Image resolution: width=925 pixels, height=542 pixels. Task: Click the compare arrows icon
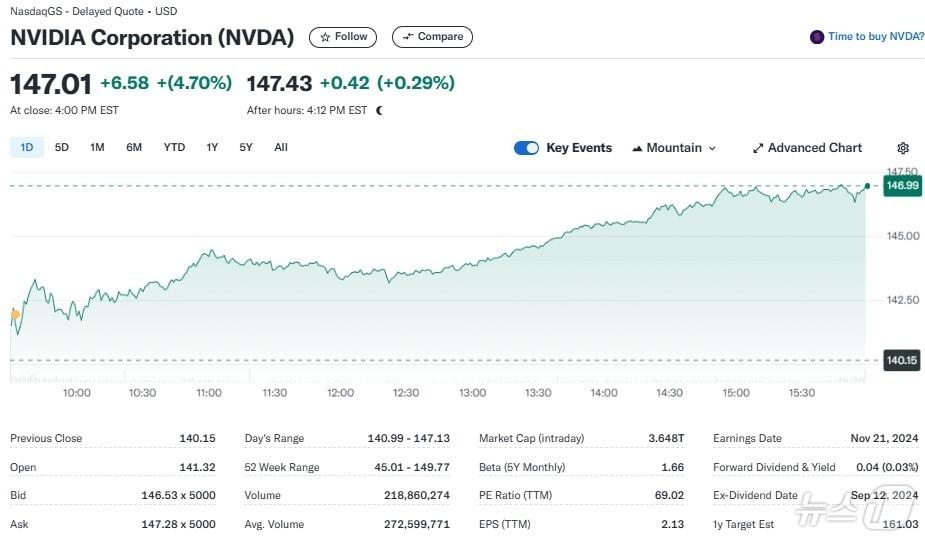407,37
